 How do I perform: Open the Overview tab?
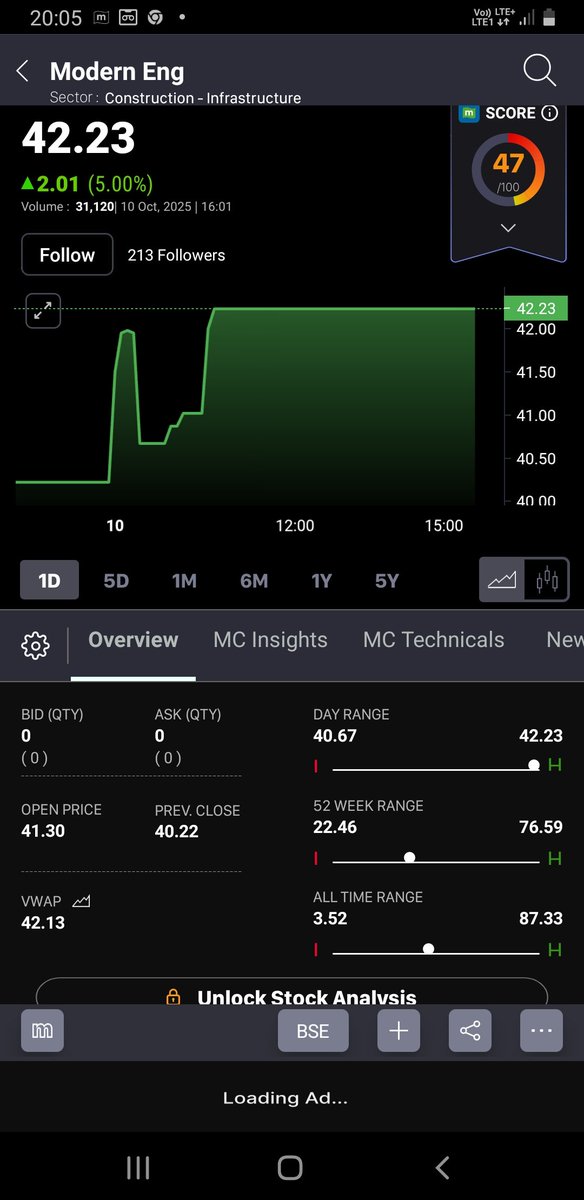point(133,640)
